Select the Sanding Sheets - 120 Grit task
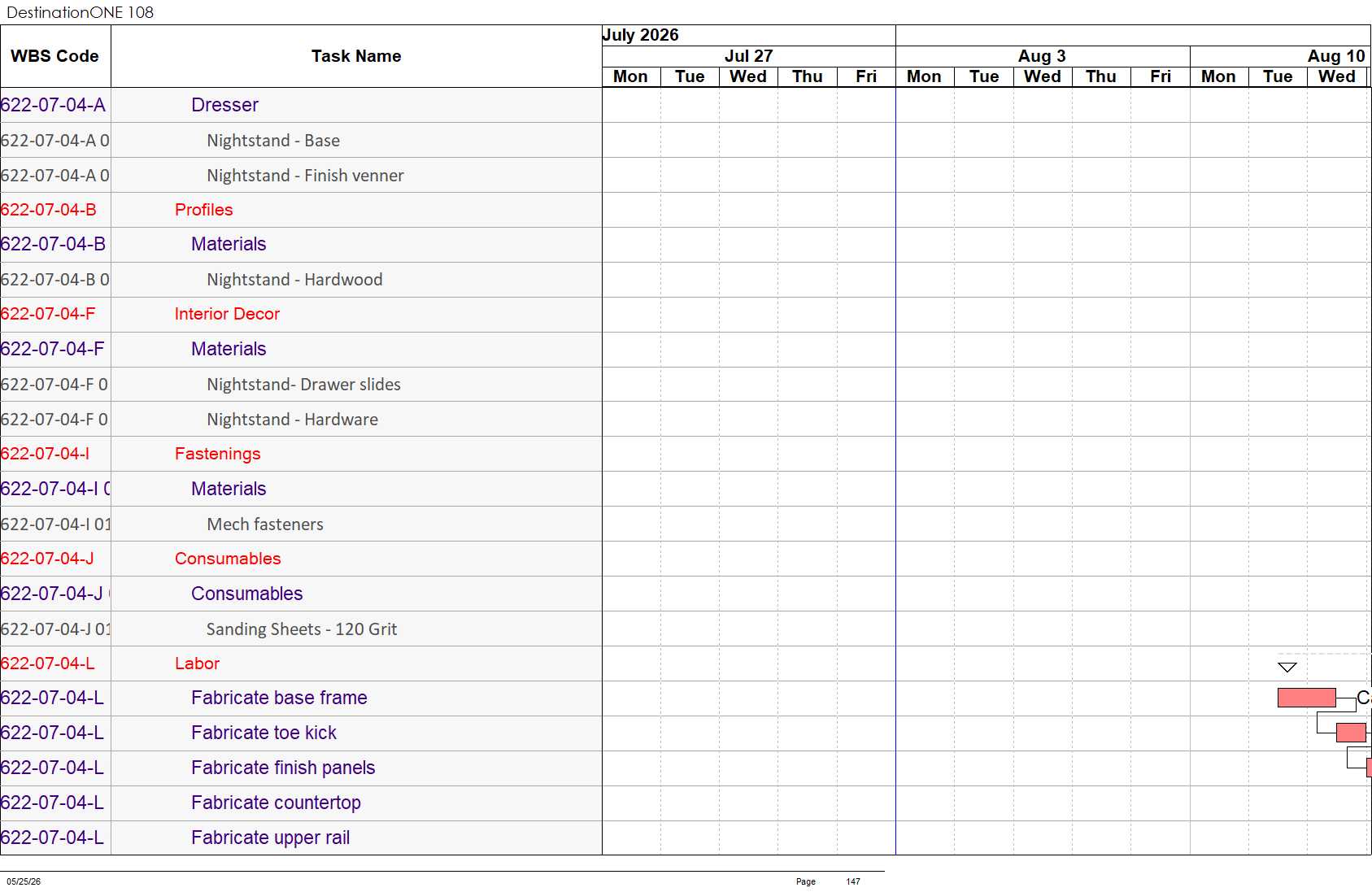The image size is (1372, 892). tap(302, 629)
